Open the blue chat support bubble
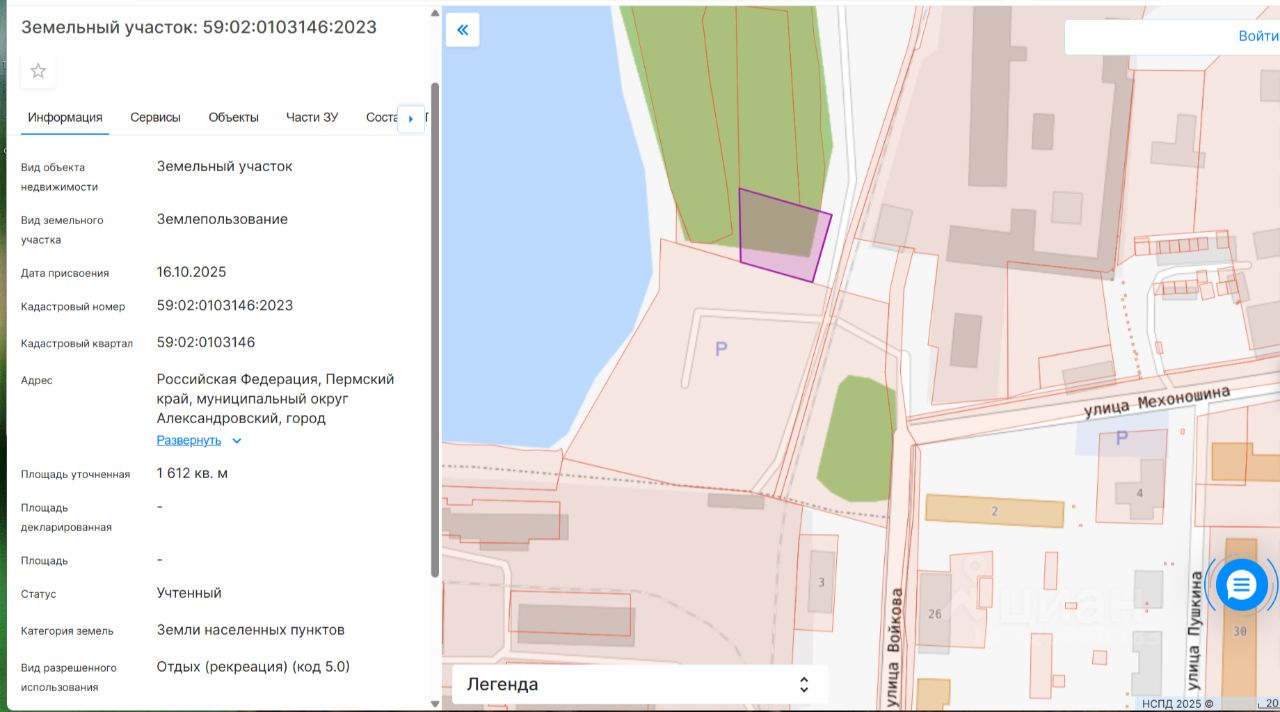Screen dimensions: 1280x712 1241,585
